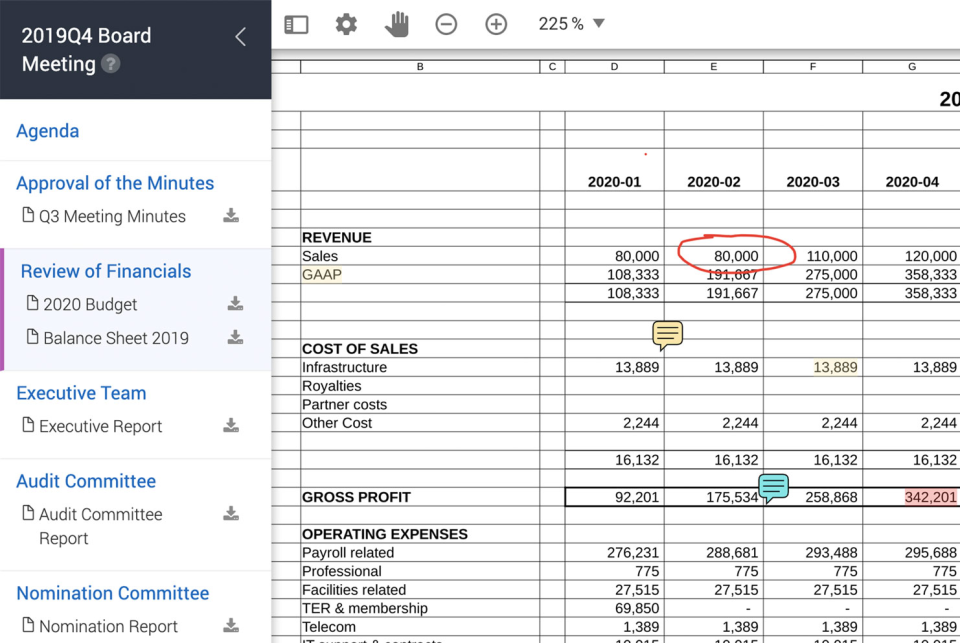This screenshot has width=960, height=643.
Task: Switch to the Agenda section
Action: [47, 131]
